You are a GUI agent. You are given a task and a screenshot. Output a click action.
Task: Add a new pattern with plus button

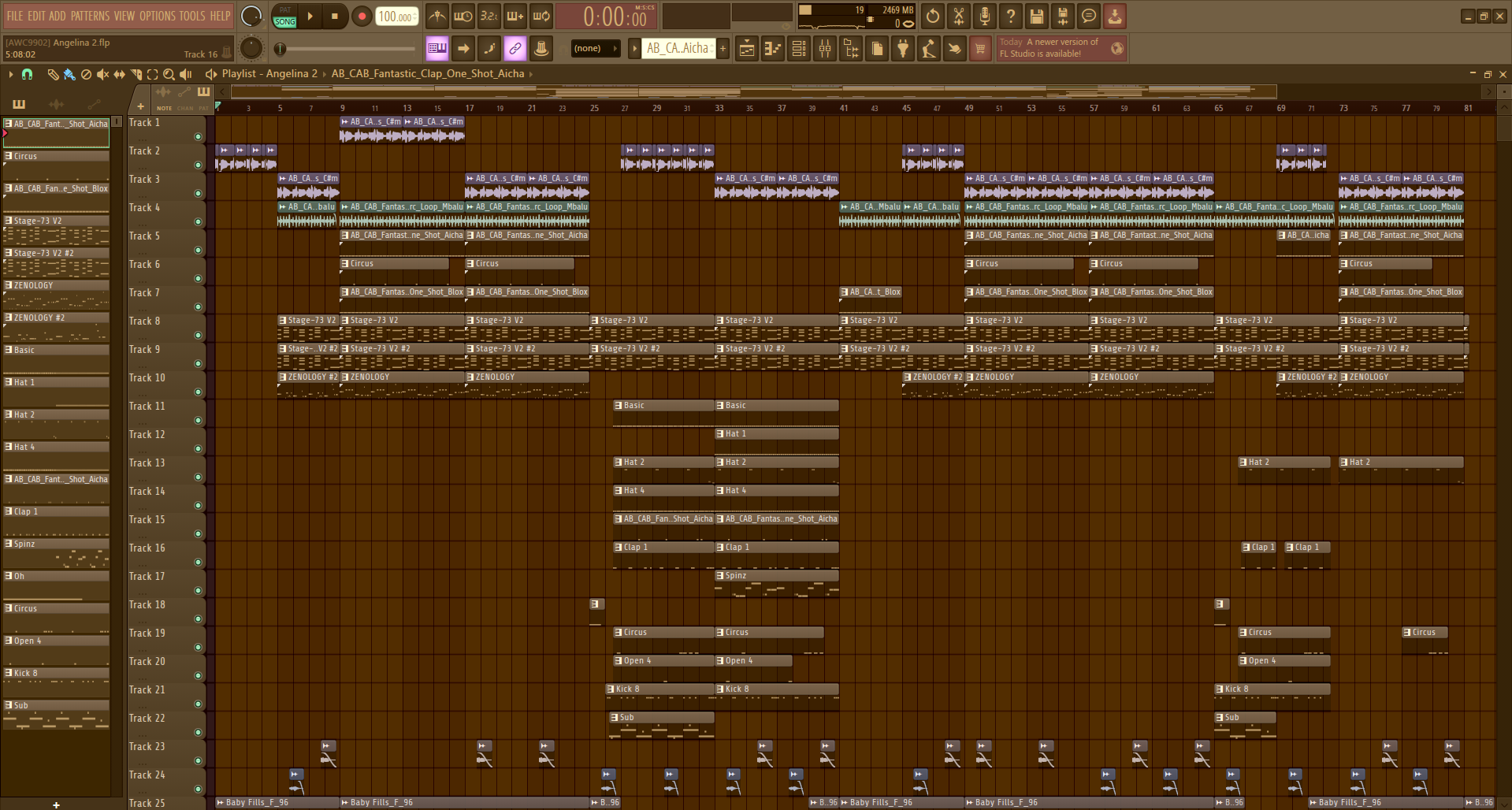click(723, 49)
